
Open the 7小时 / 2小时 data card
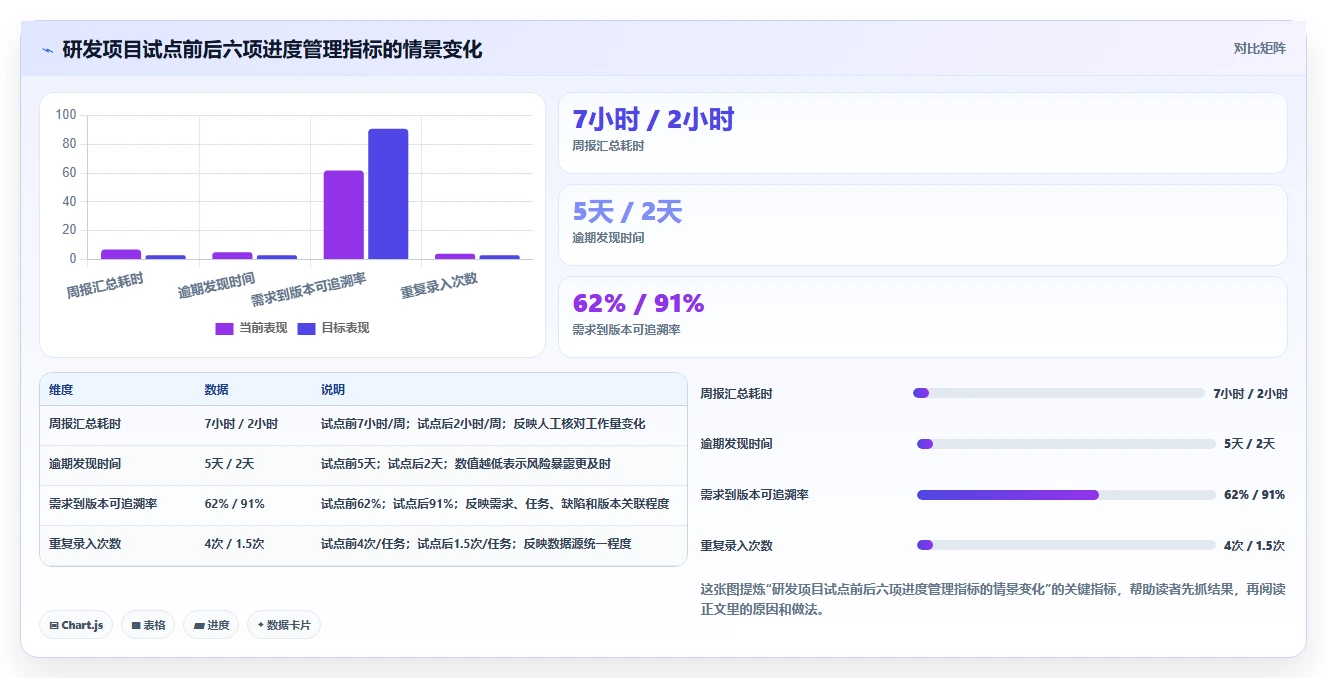[922, 133]
